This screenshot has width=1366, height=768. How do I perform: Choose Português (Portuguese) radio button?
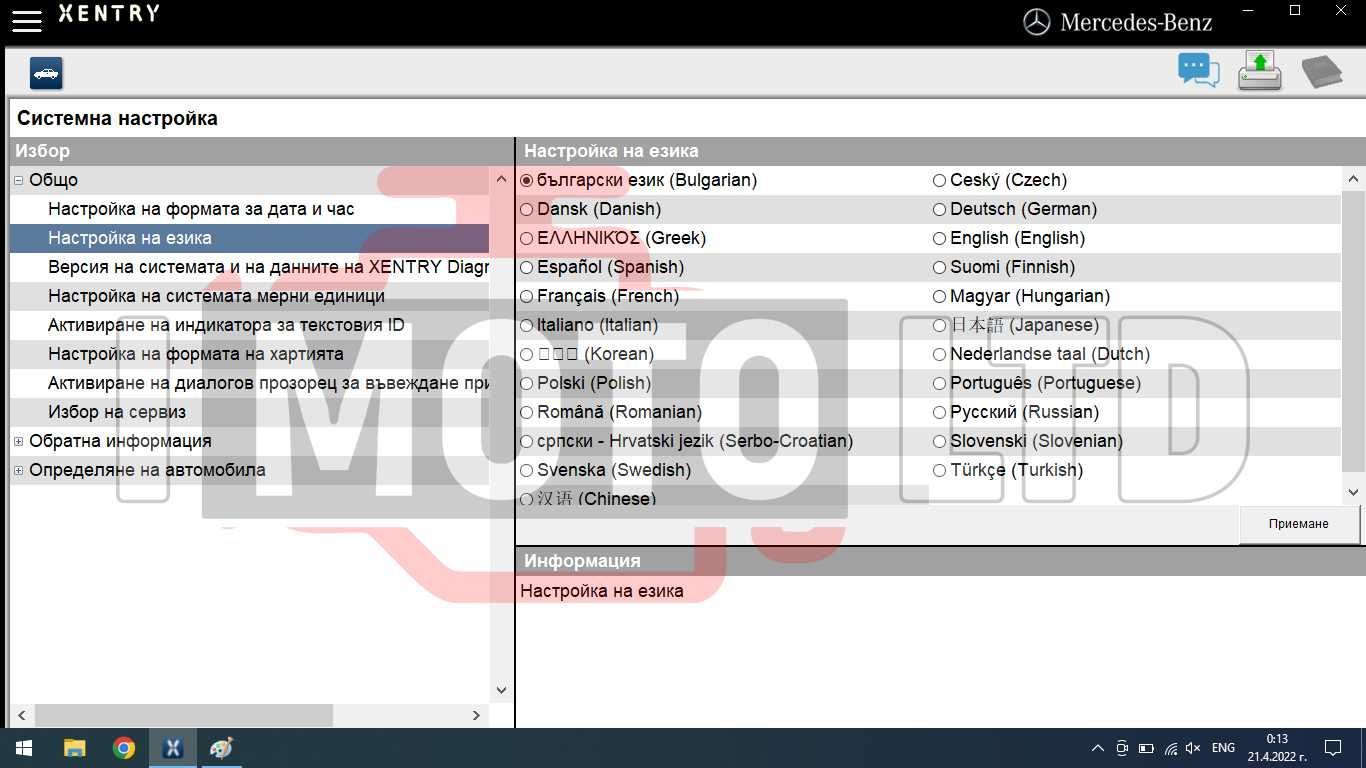(939, 384)
